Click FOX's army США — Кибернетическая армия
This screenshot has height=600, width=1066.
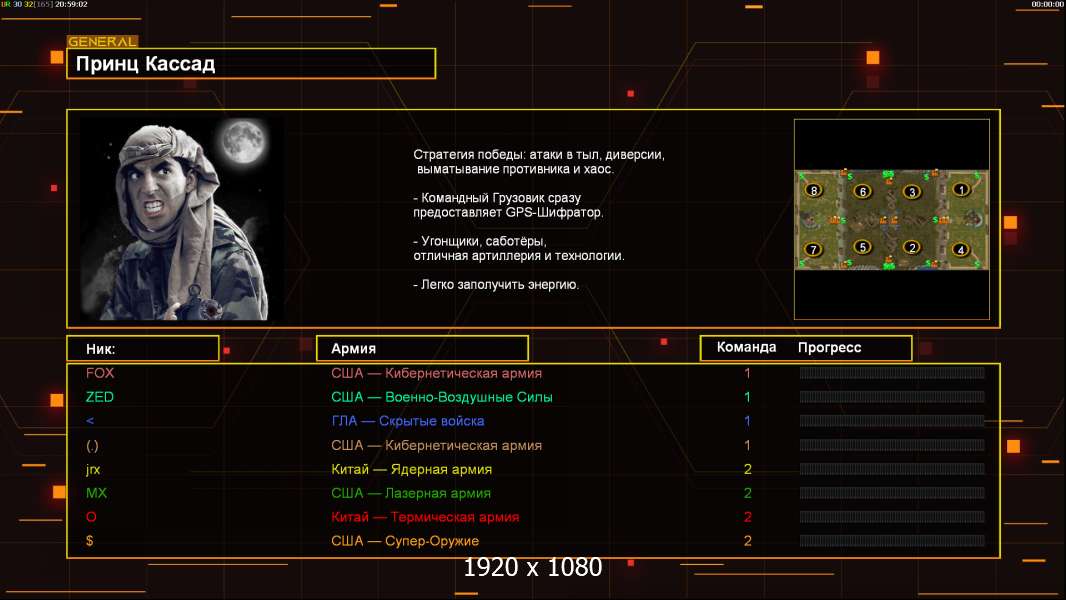point(436,373)
